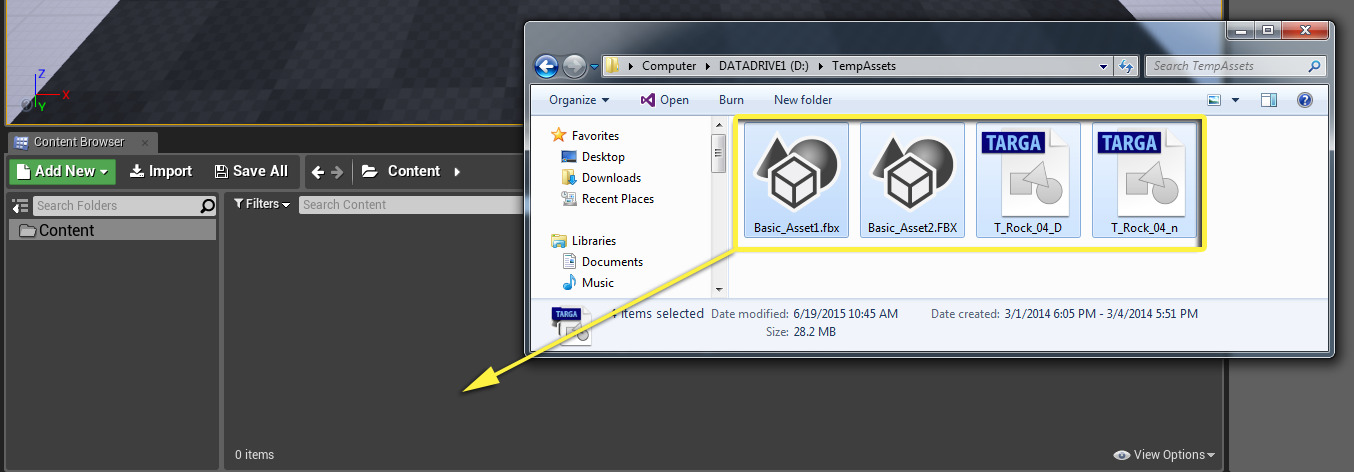Toggle the sources panel visibility icon
This screenshot has height=472, width=1354.
20,206
